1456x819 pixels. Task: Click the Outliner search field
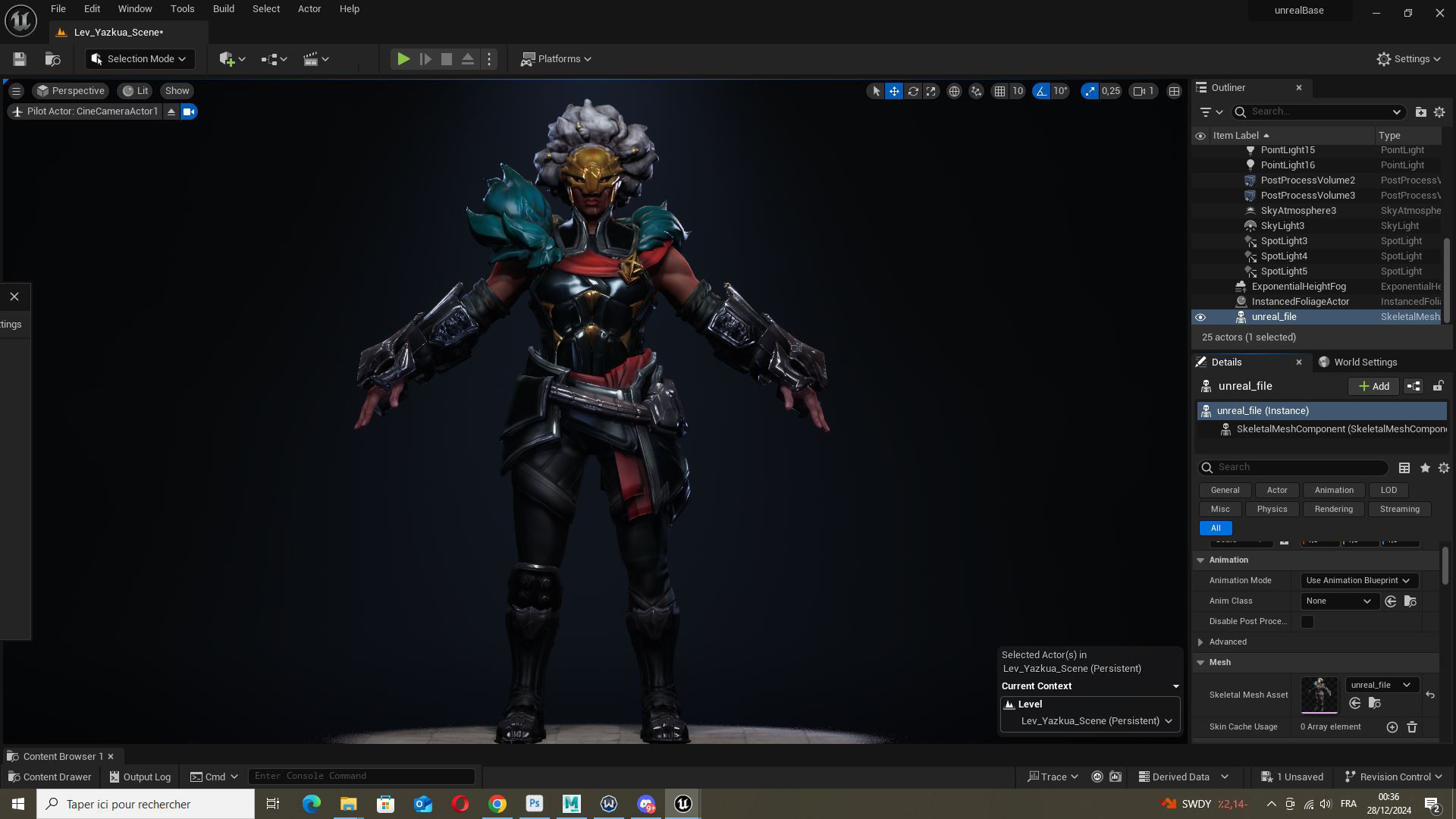point(1318,111)
